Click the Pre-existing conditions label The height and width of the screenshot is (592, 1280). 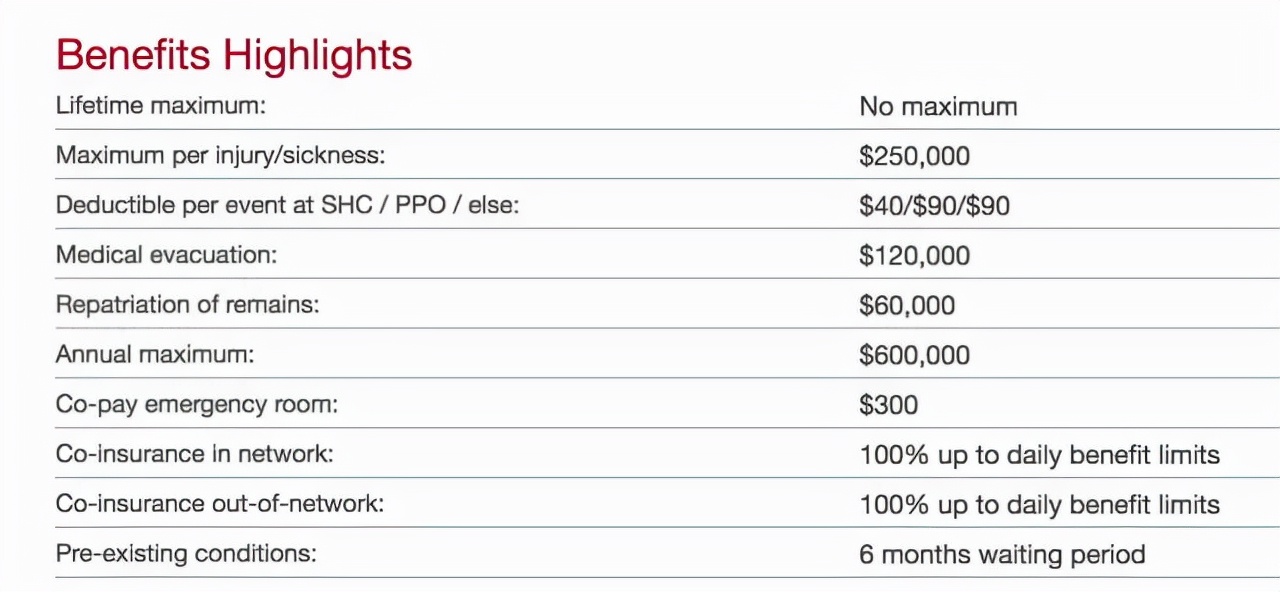click(x=186, y=553)
